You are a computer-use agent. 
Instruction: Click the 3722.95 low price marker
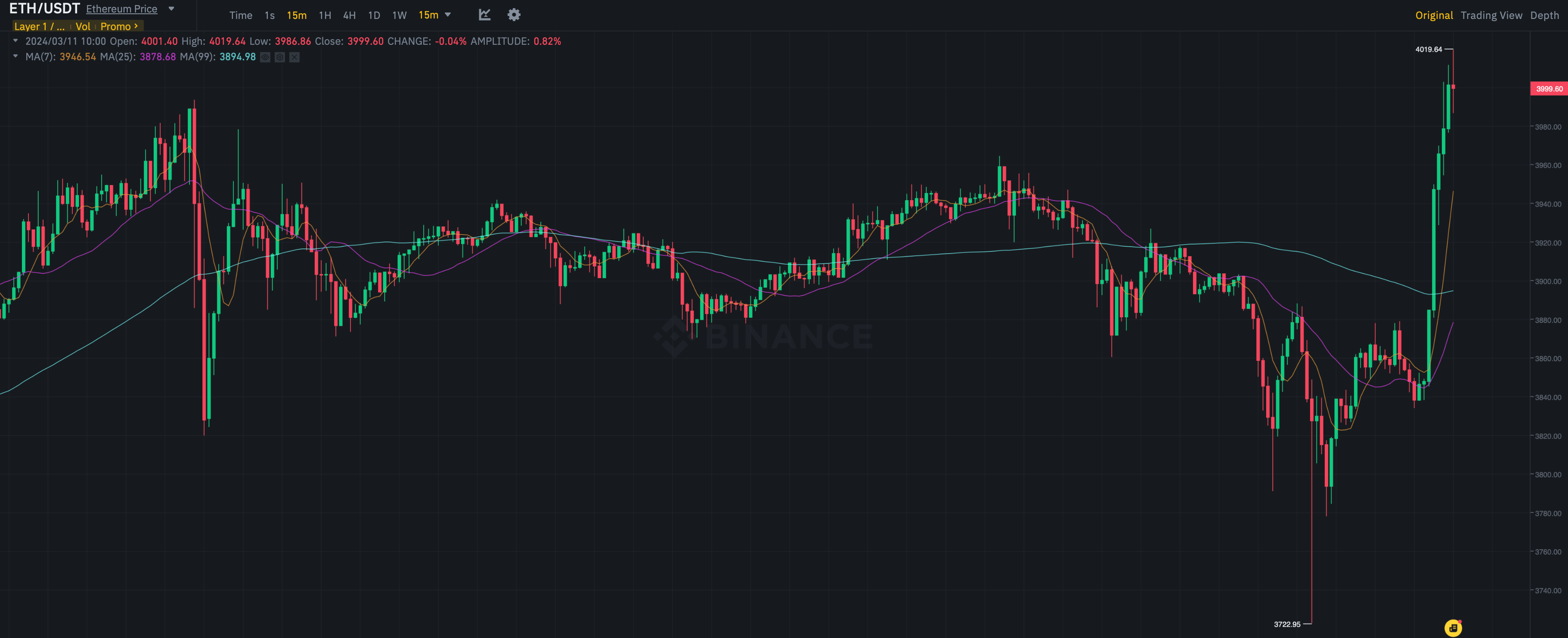pos(1287,624)
